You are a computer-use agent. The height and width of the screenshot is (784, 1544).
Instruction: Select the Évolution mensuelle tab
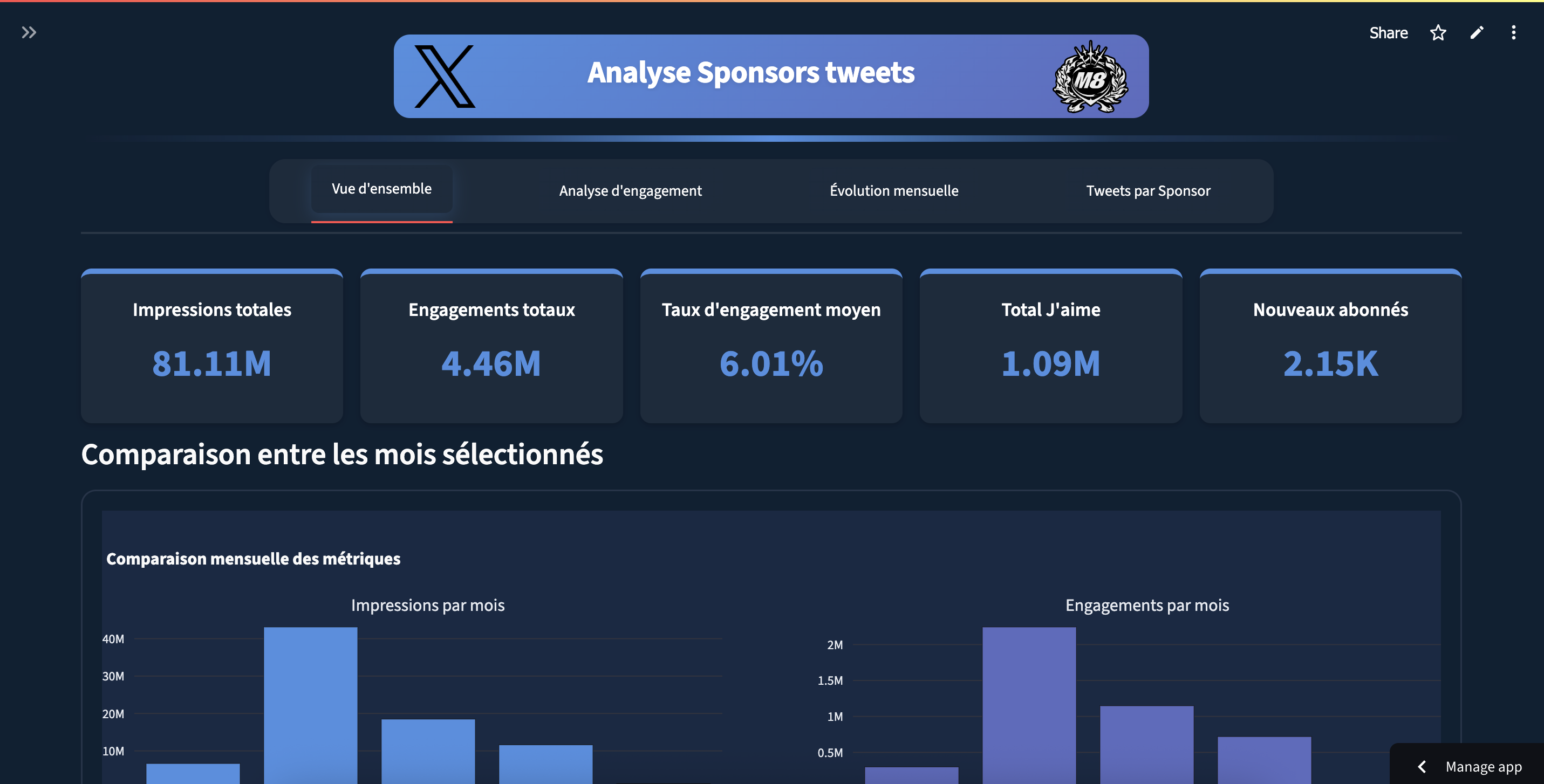(x=893, y=190)
